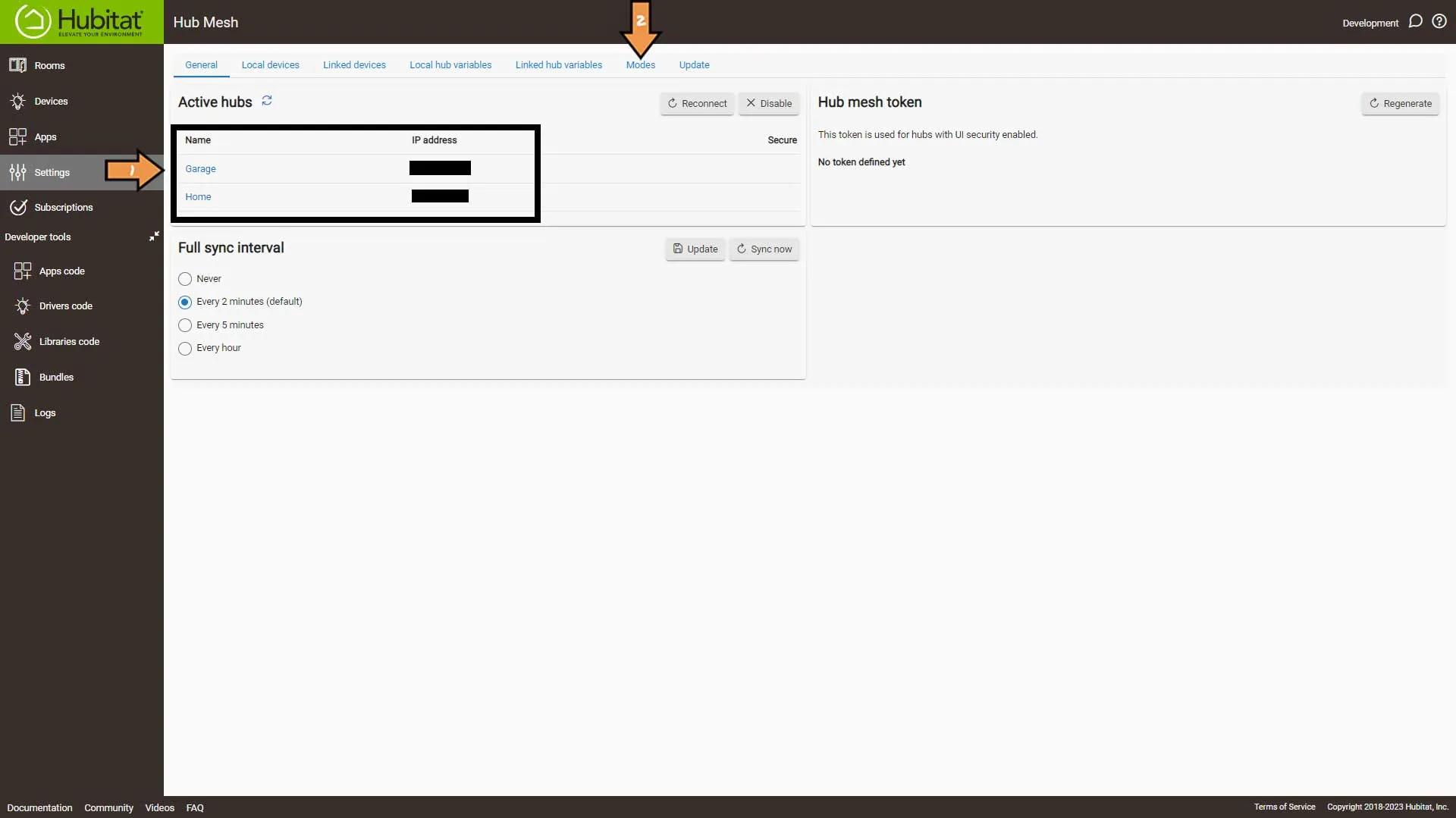Click the Reconnect button
This screenshot has height=818, width=1456.
coord(697,103)
